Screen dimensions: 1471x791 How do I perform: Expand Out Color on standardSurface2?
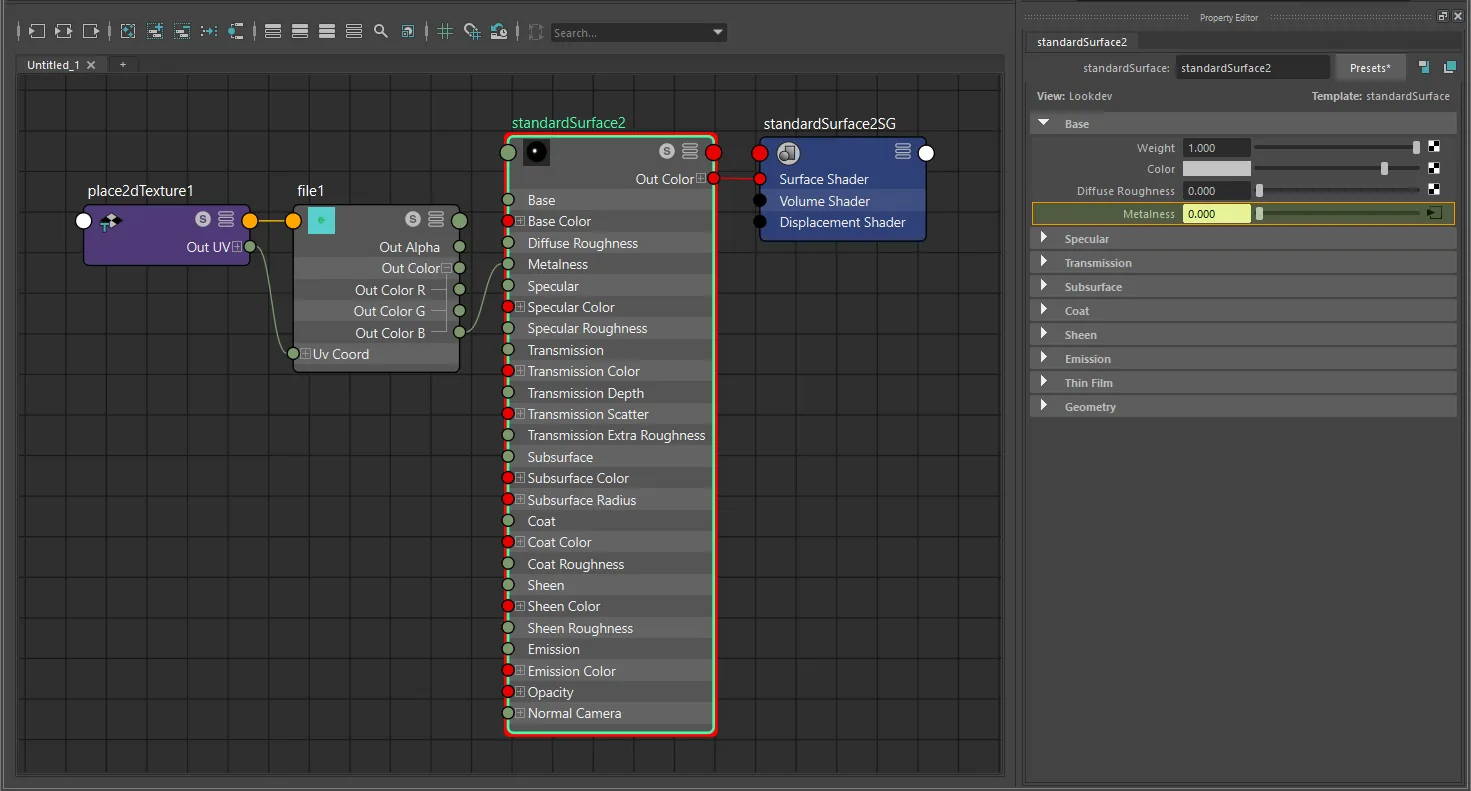(701, 179)
